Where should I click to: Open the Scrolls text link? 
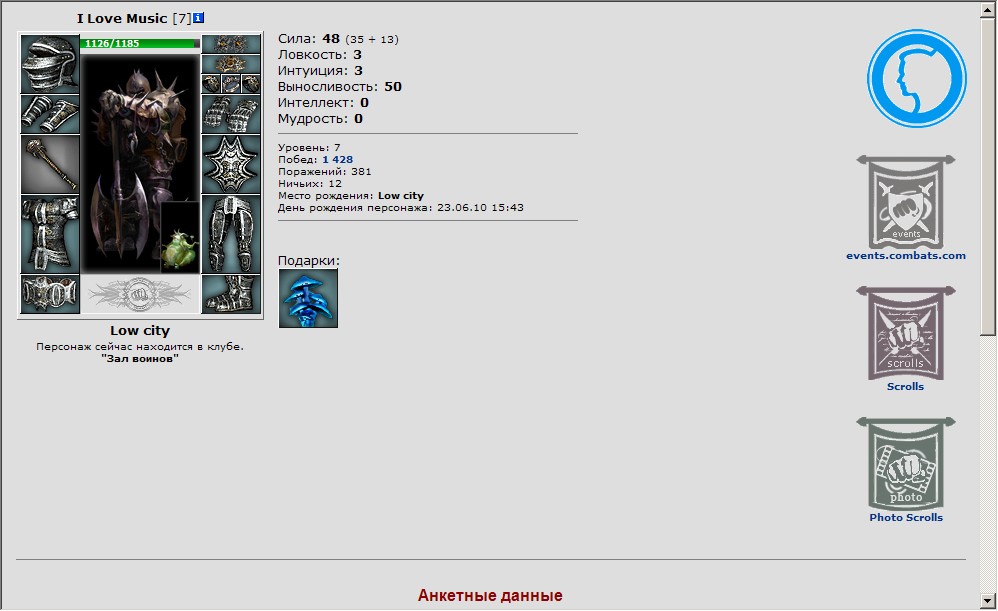(x=906, y=386)
